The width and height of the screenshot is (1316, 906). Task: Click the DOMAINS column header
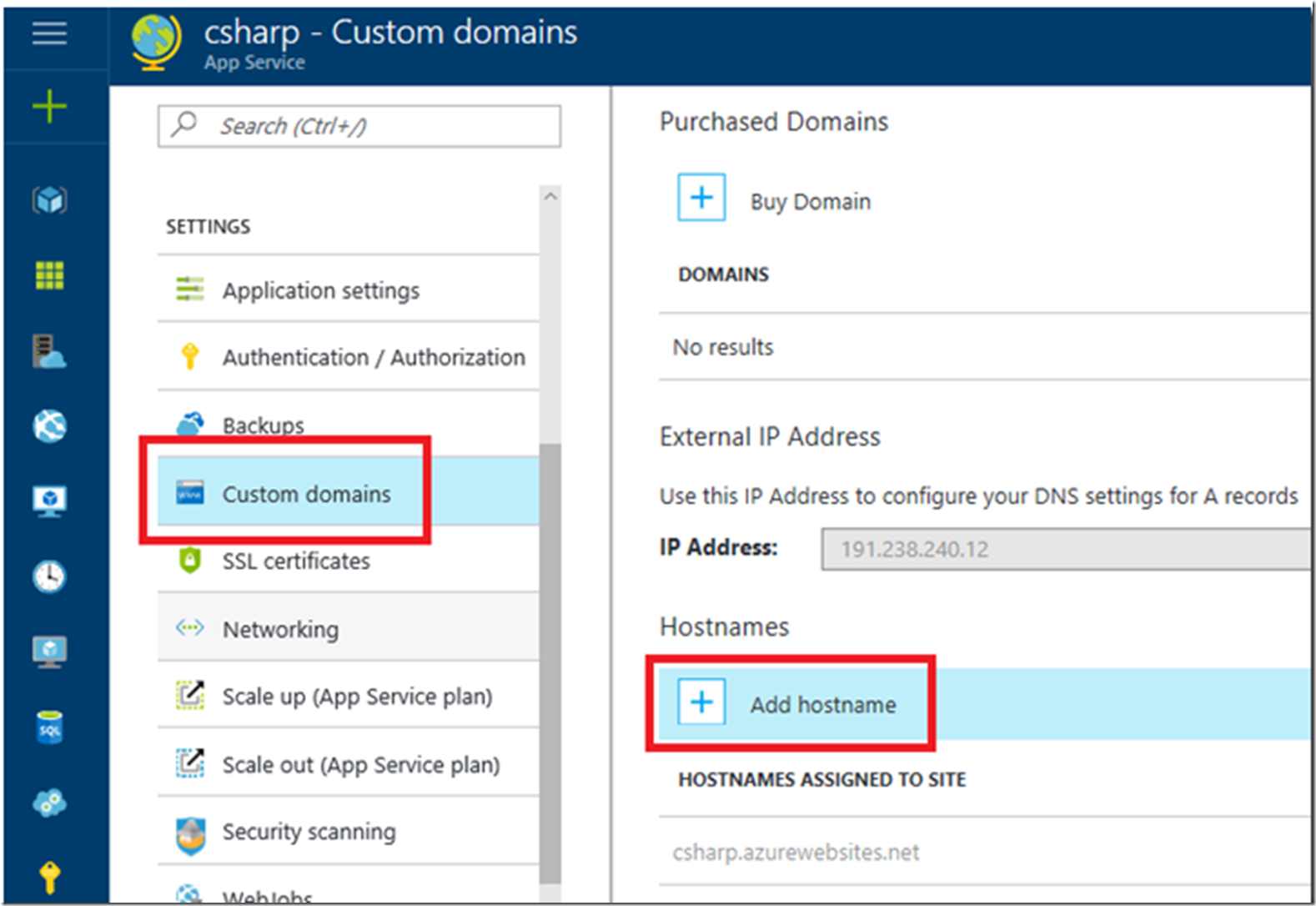pyautogui.click(x=723, y=274)
